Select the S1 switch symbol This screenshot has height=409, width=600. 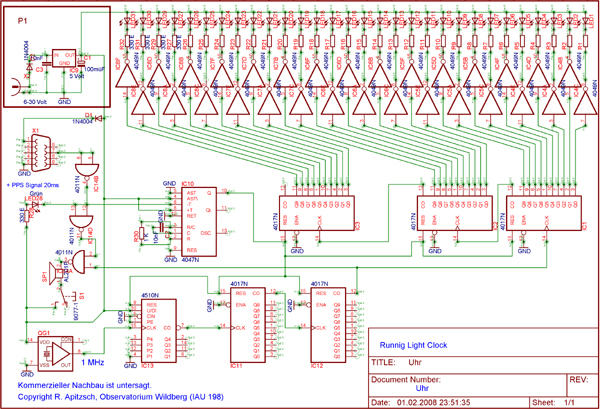coord(63,297)
